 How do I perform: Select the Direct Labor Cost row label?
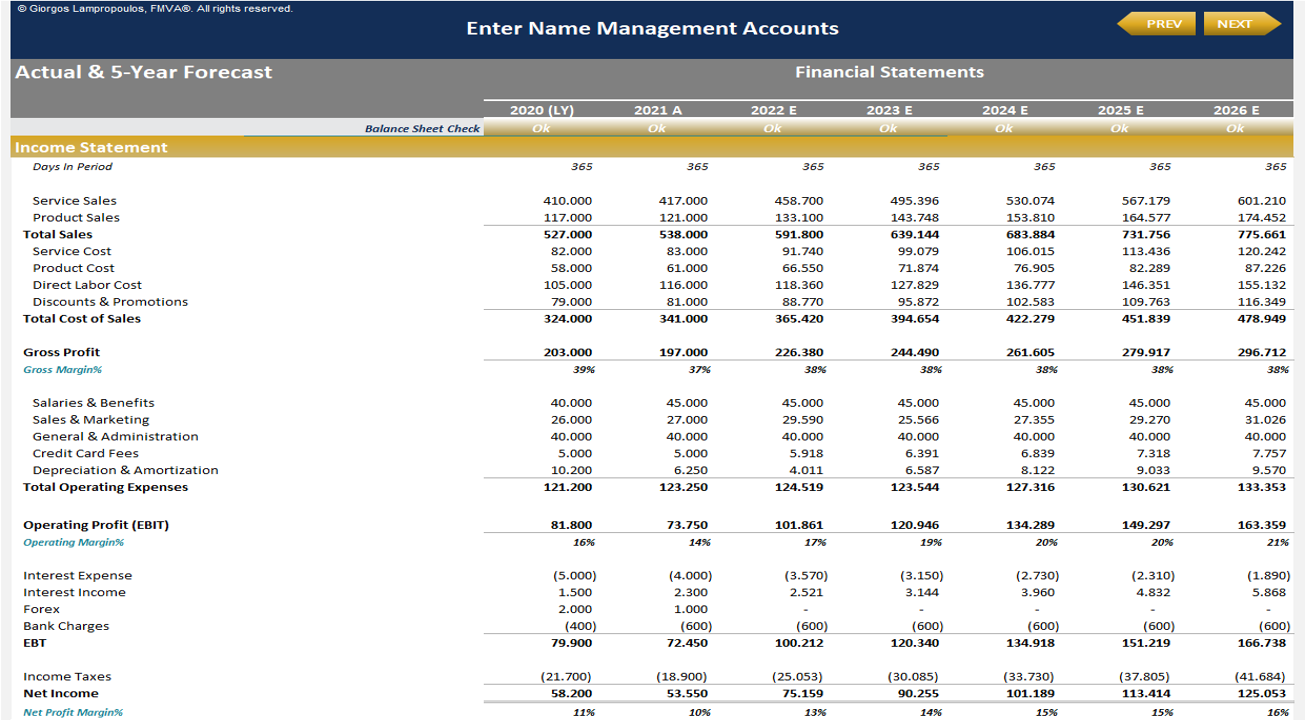pyautogui.click(x=87, y=285)
